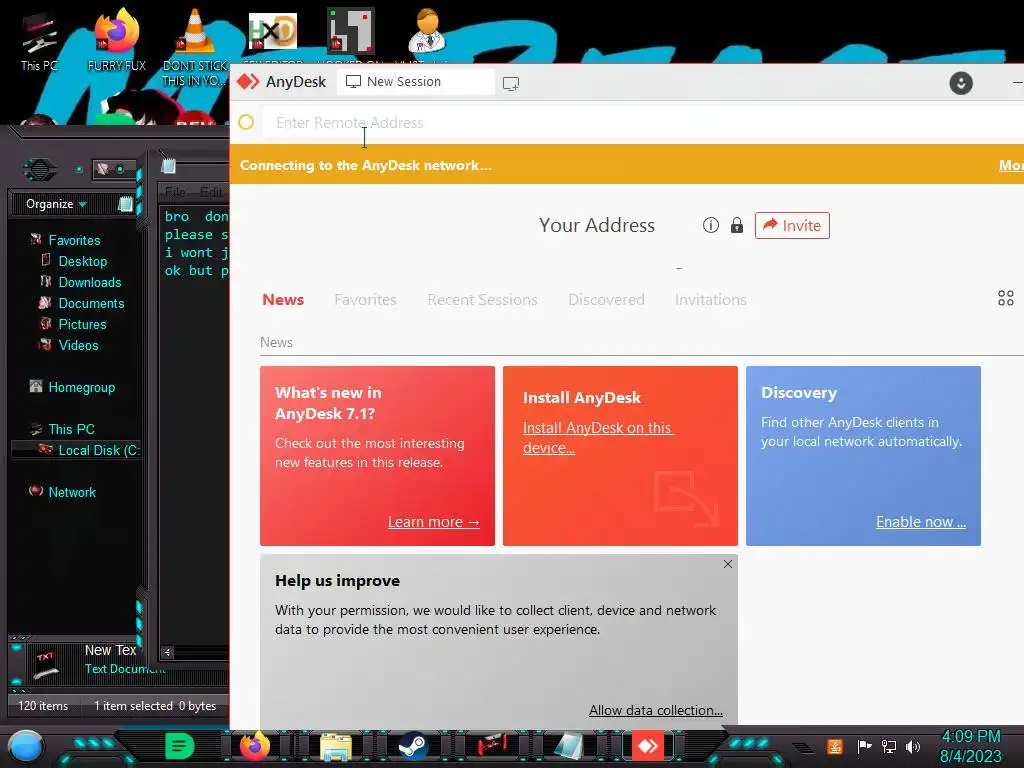Select This PC in Explorer sidebar
Viewport: 1024px width, 768px height.
click(71, 429)
